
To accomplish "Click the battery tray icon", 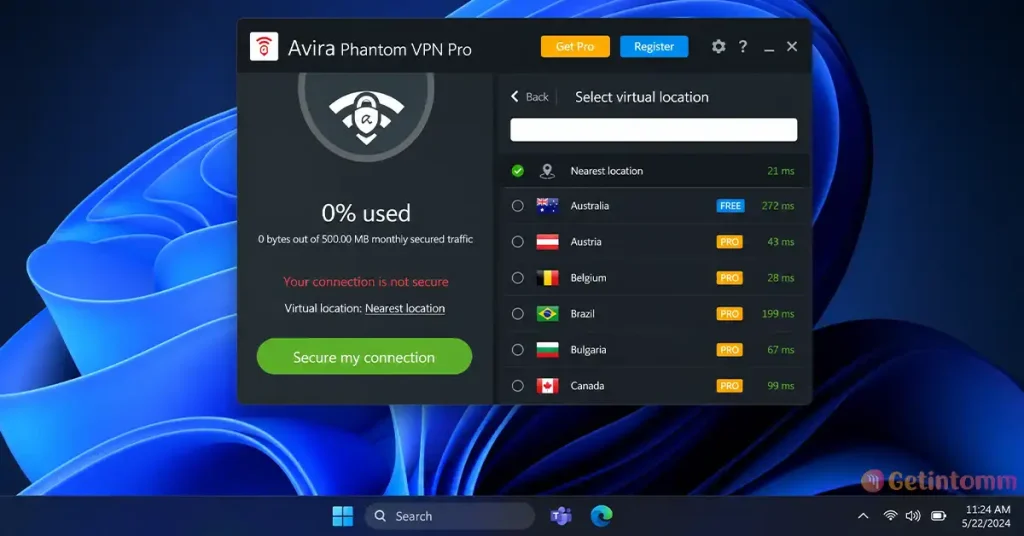I will pyautogui.click(x=938, y=516).
